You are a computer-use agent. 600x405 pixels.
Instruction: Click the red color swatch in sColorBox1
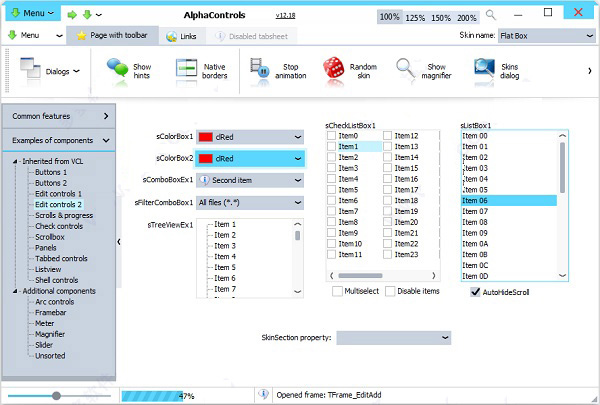pyautogui.click(x=205, y=137)
